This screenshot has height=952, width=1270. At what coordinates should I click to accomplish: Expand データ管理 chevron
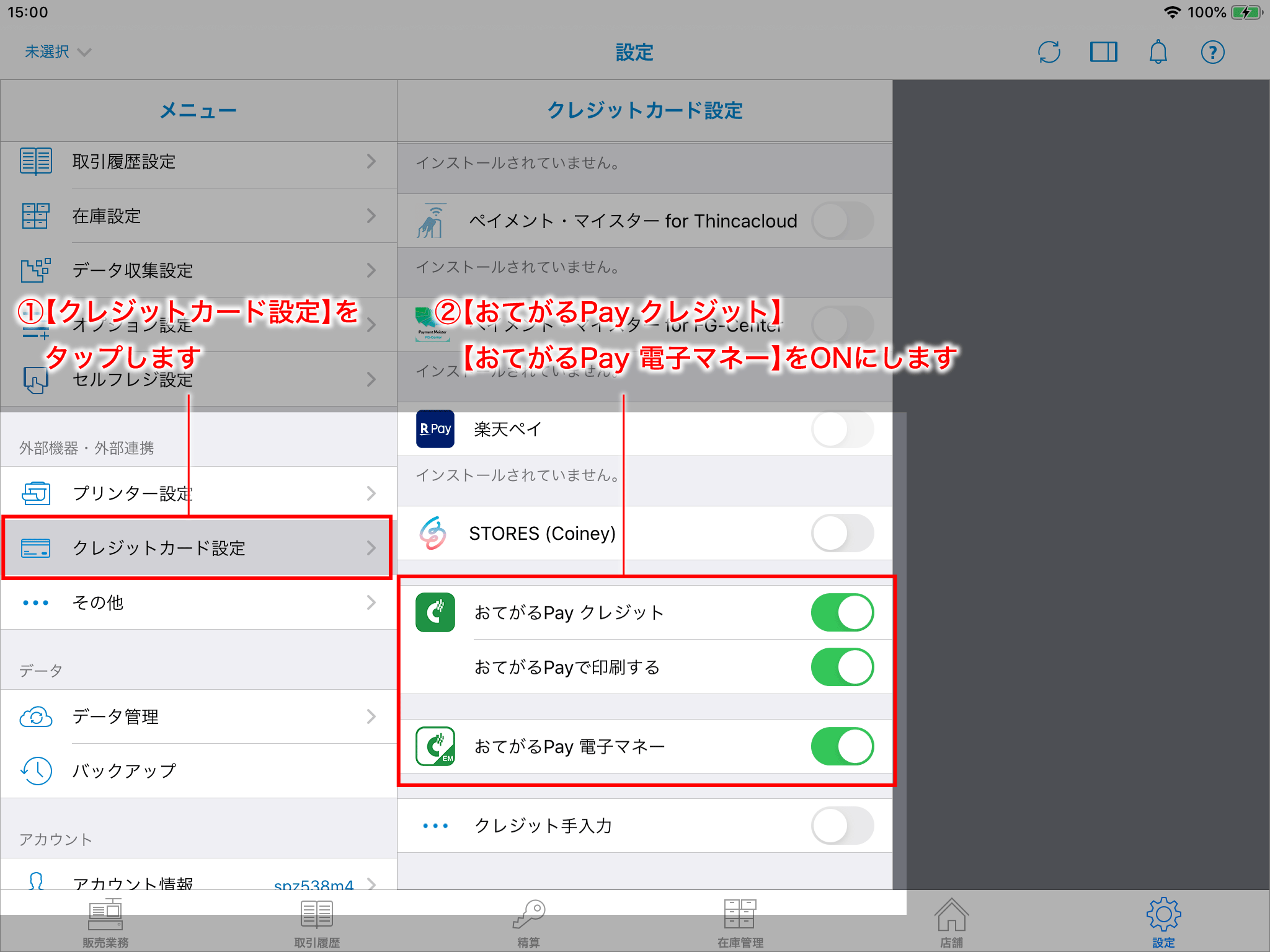point(371,716)
